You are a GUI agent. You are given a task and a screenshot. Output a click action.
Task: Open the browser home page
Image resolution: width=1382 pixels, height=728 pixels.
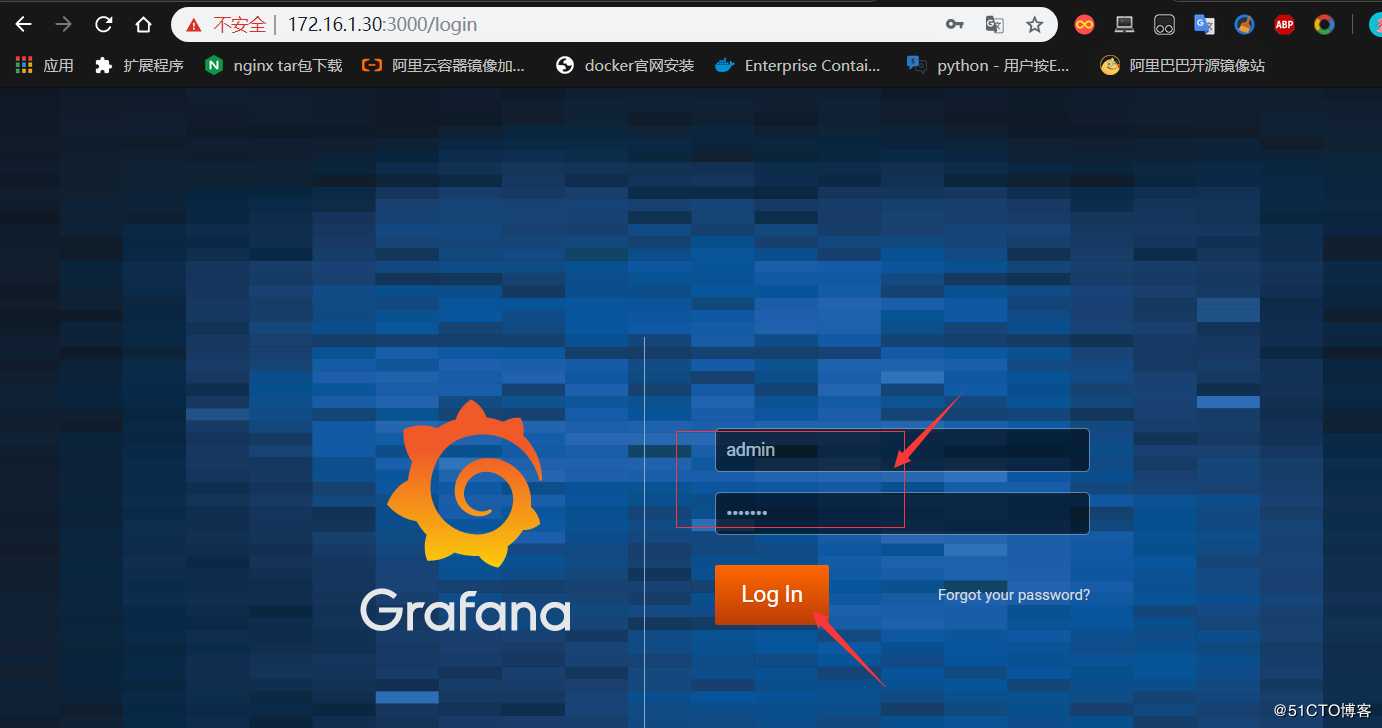click(x=143, y=24)
